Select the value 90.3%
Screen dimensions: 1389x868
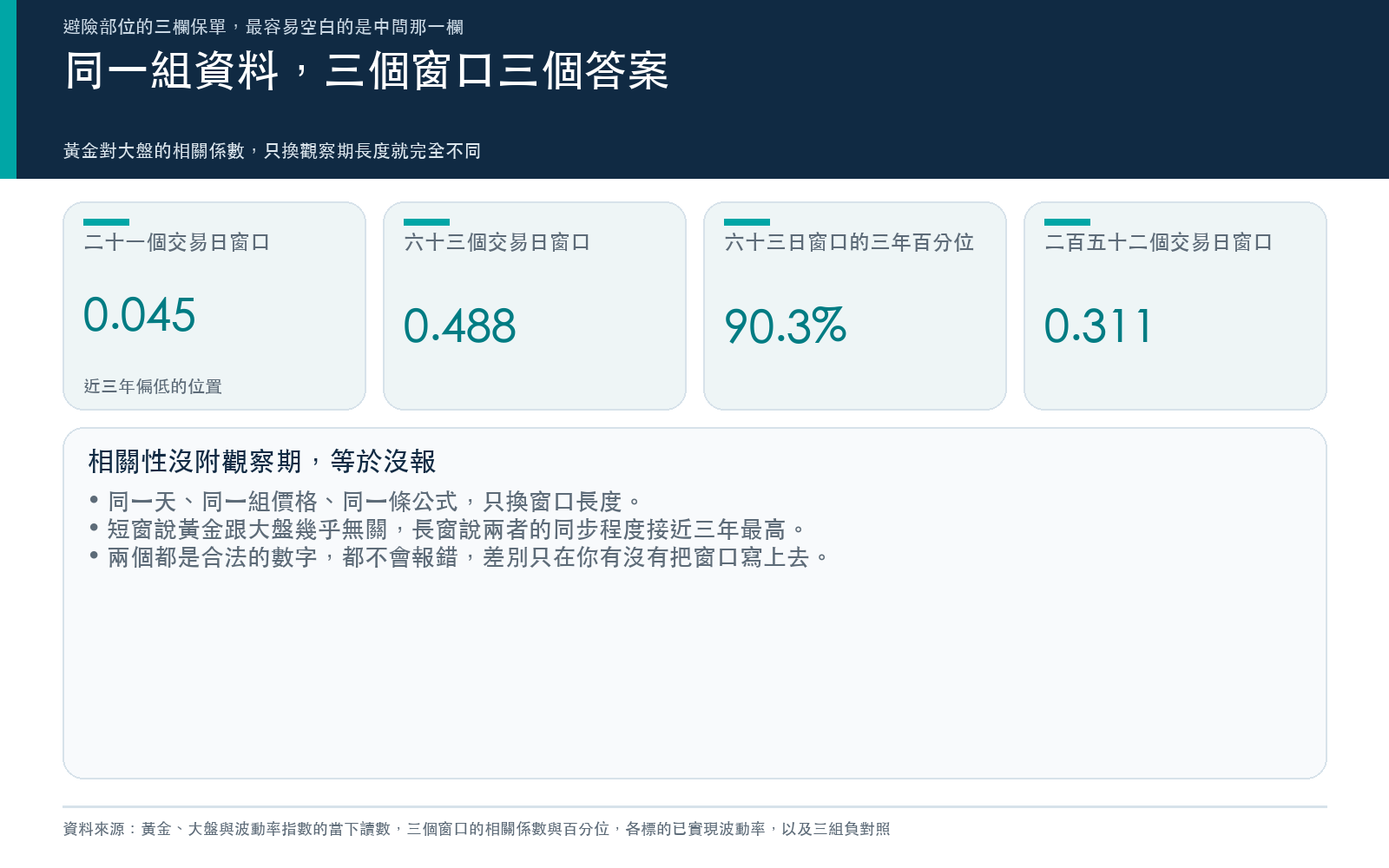pos(786,326)
